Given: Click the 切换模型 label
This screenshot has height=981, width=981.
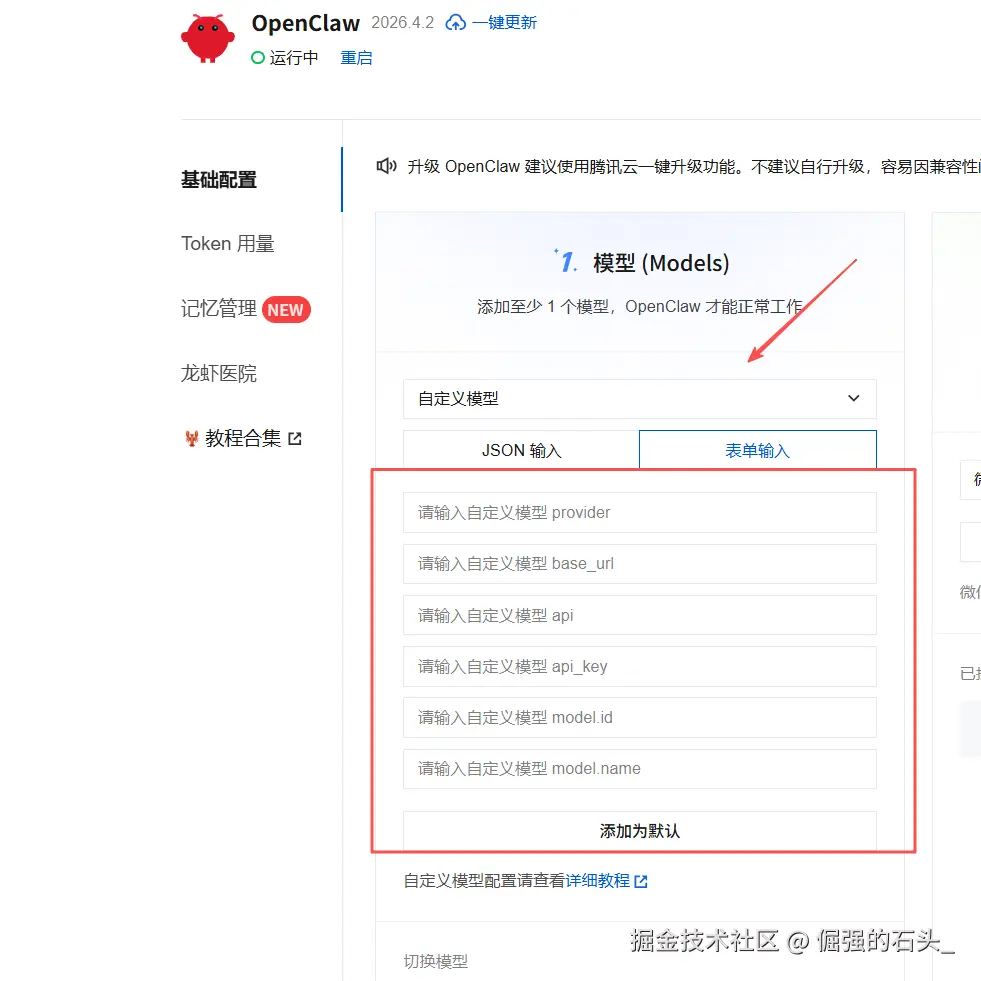Looking at the screenshot, I should pyautogui.click(x=435, y=961).
